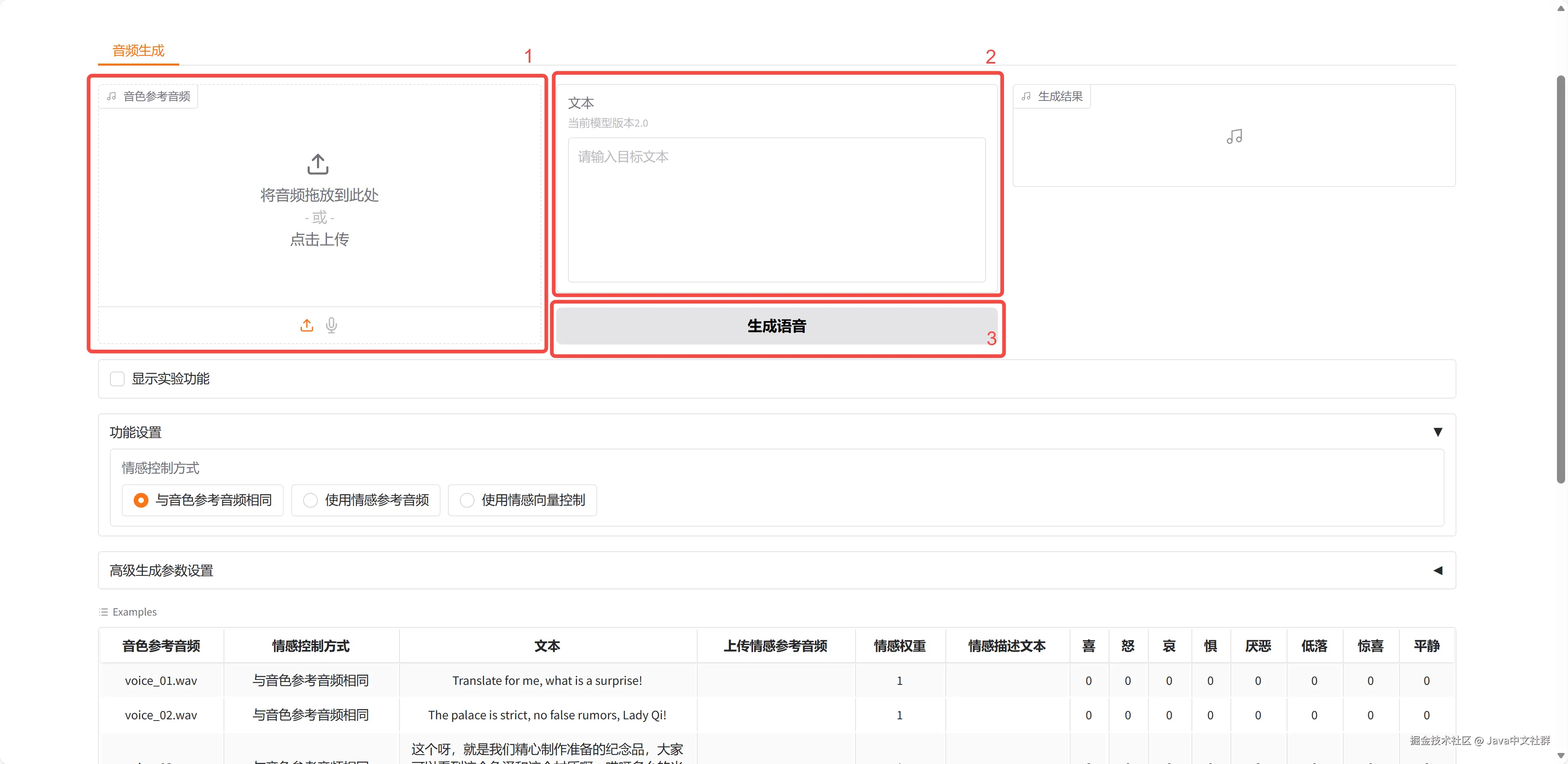Switch to the 音频生成 tab
The height and width of the screenshot is (764, 1568).
coord(138,50)
